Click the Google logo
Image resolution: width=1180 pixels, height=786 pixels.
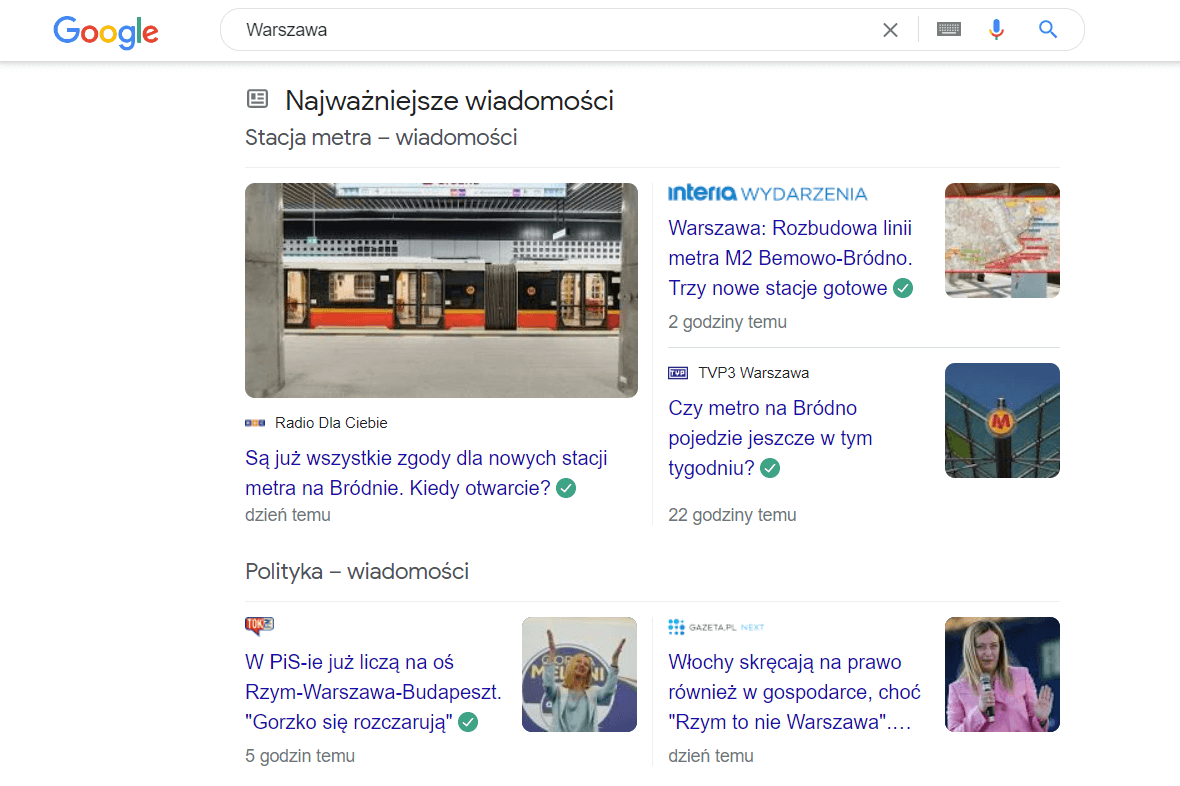[105, 31]
